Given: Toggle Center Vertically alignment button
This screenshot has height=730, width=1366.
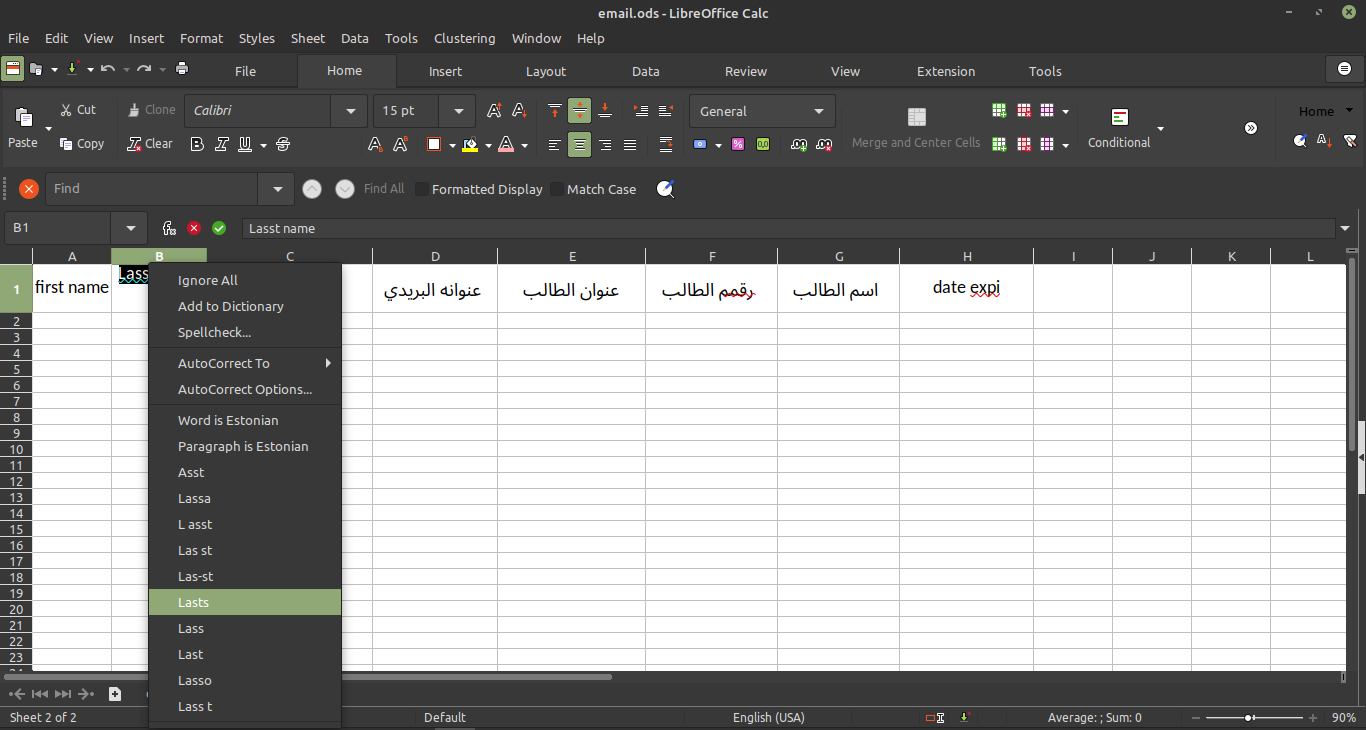Looking at the screenshot, I should (x=579, y=111).
